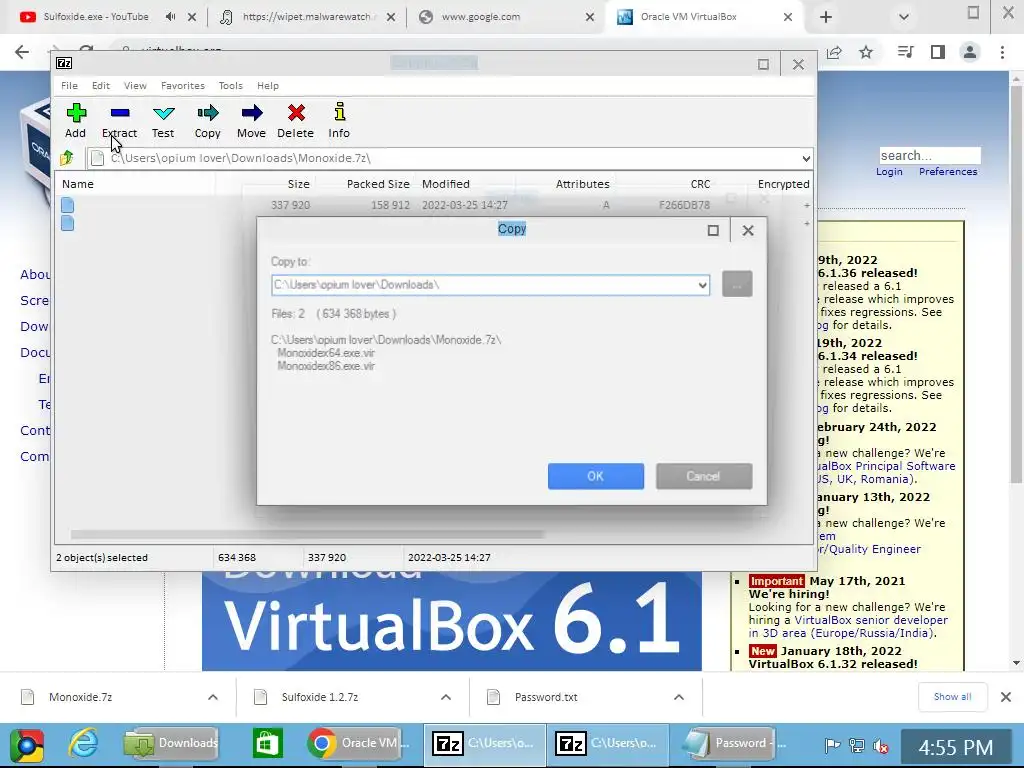The width and height of the screenshot is (1024, 768).
Task: Expand options for Sulfoxide 1.2.7z download
Action: pos(446,697)
